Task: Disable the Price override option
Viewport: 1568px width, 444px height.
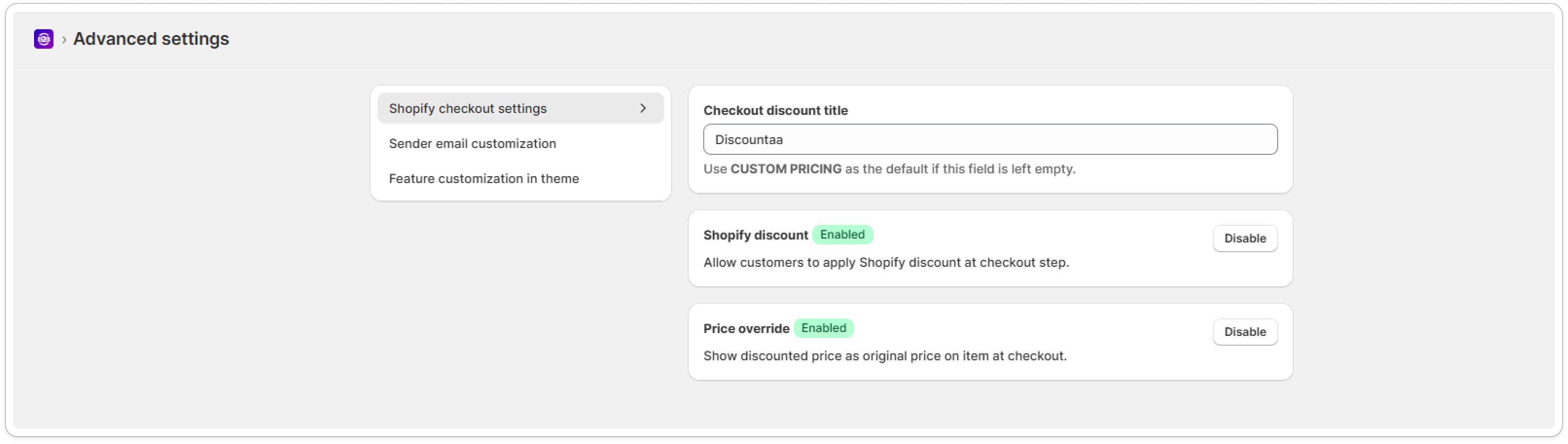Action: click(x=1245, y=332)
